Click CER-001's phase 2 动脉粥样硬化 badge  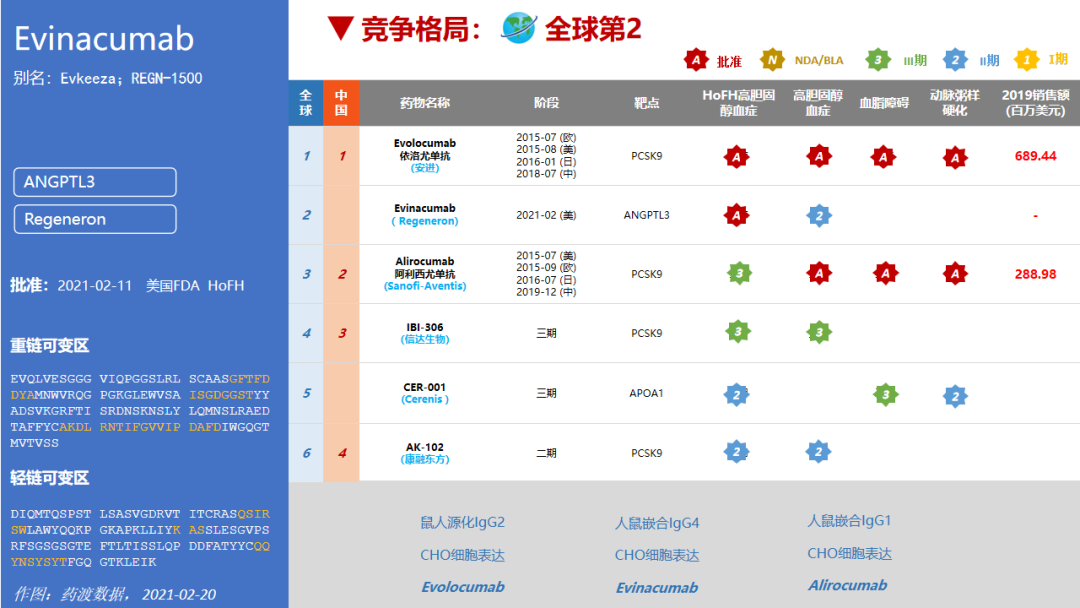[955, 396]
